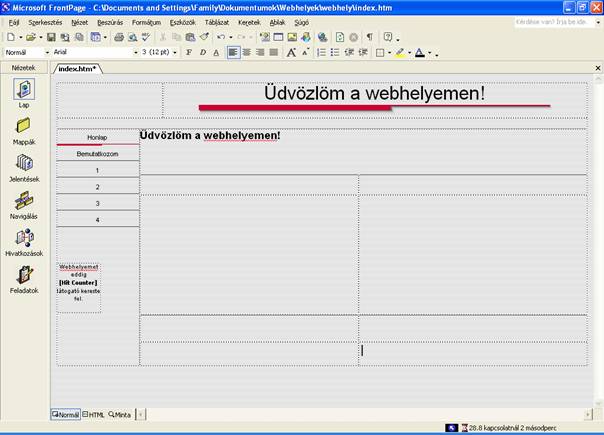The height and width of the screenshot is (435, 604).
Task: Open the Navigálás navigation view
Action: click(x=24, y=201)
